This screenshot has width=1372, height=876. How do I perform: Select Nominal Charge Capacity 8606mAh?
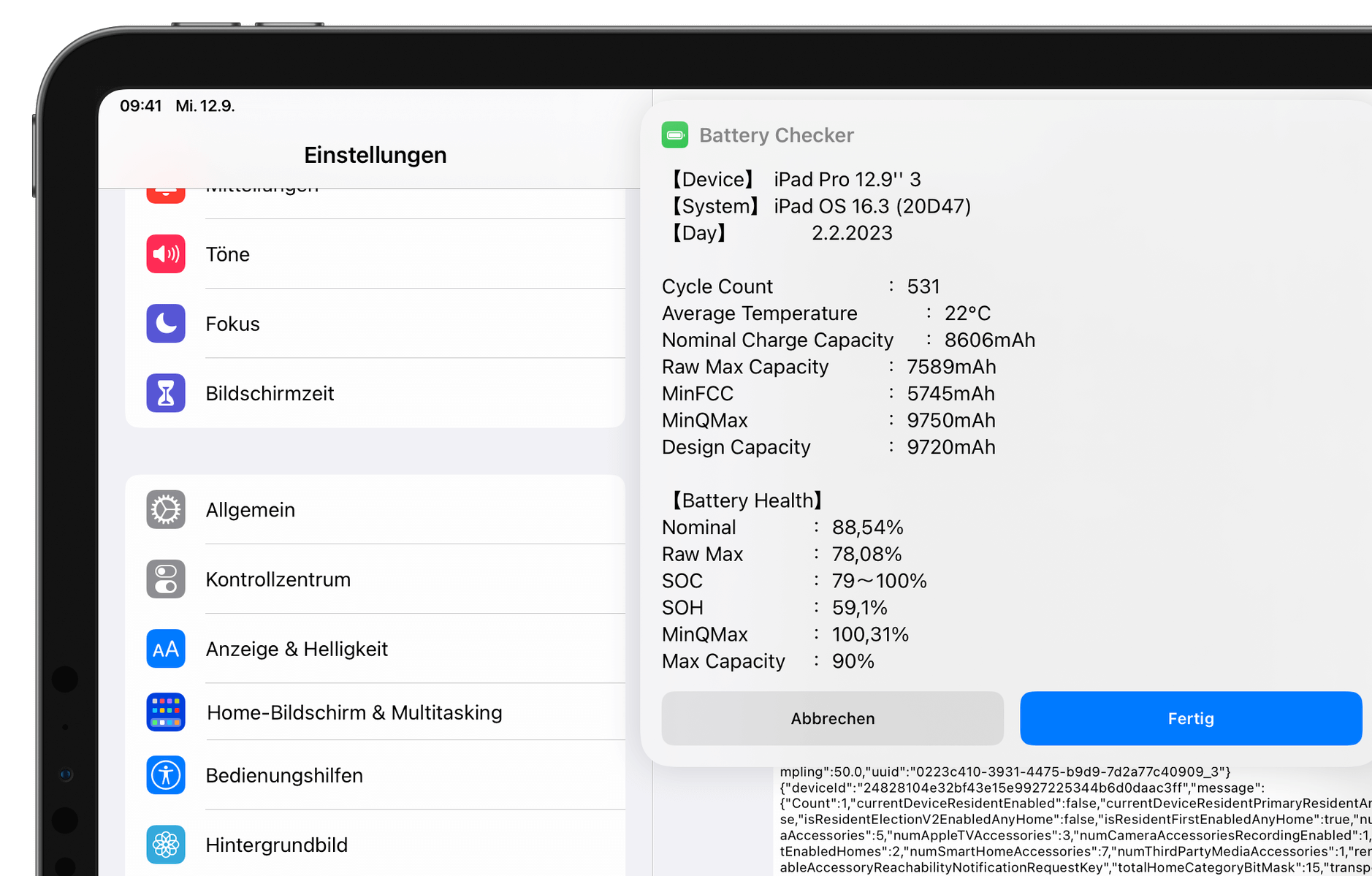tap(990, 340)
